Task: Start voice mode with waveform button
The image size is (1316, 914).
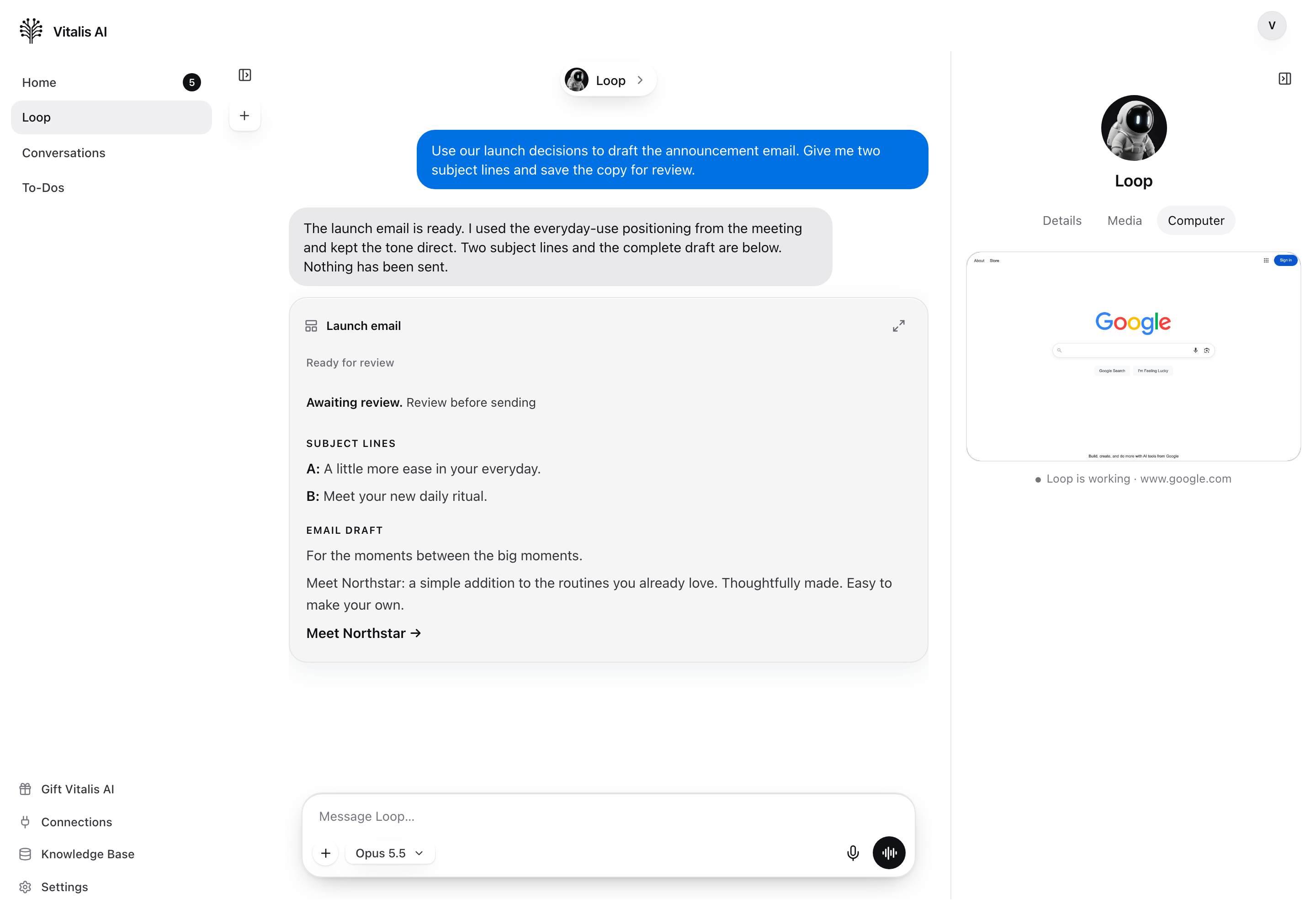Action: [x=889, y=853]
